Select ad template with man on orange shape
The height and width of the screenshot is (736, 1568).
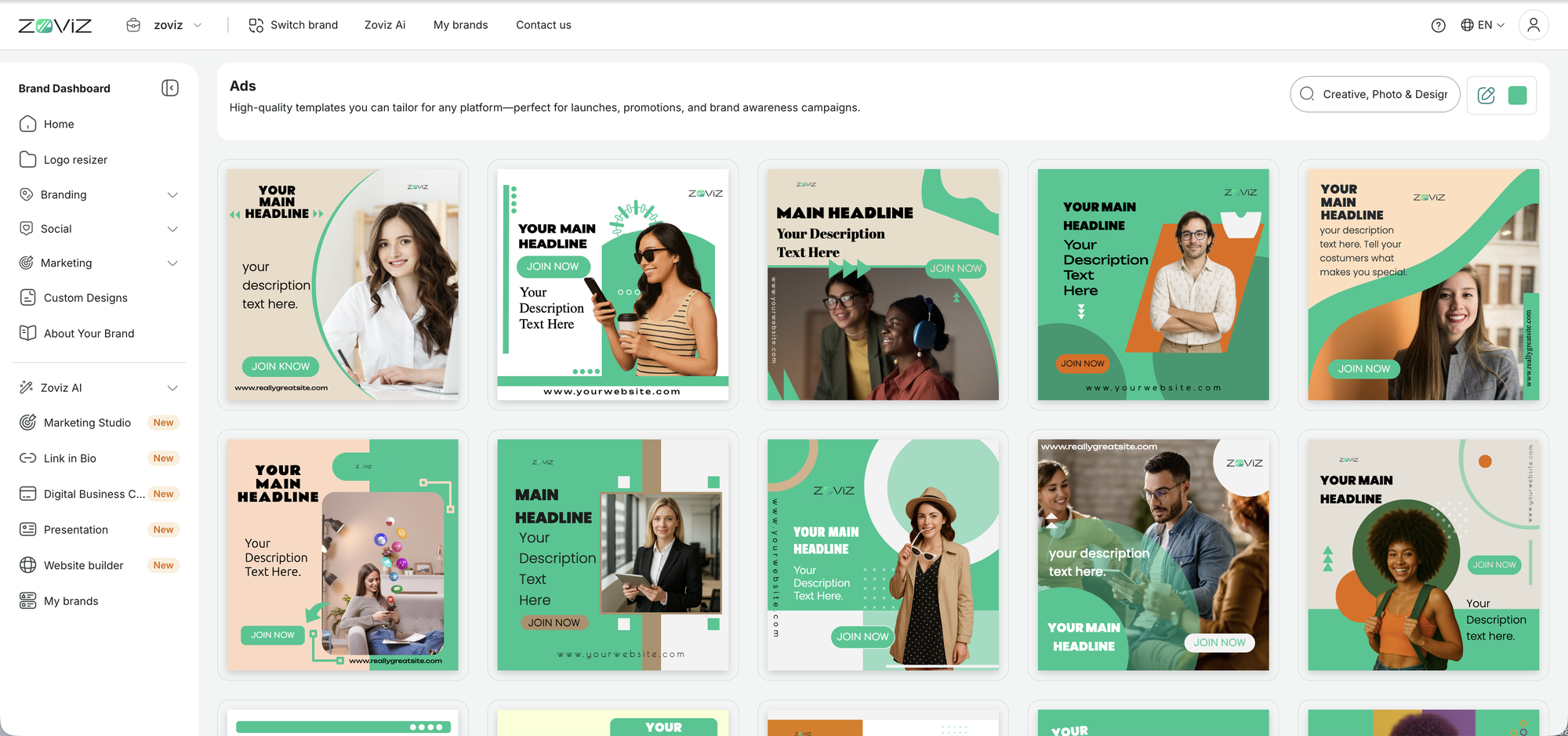(x=1153, y=285)
